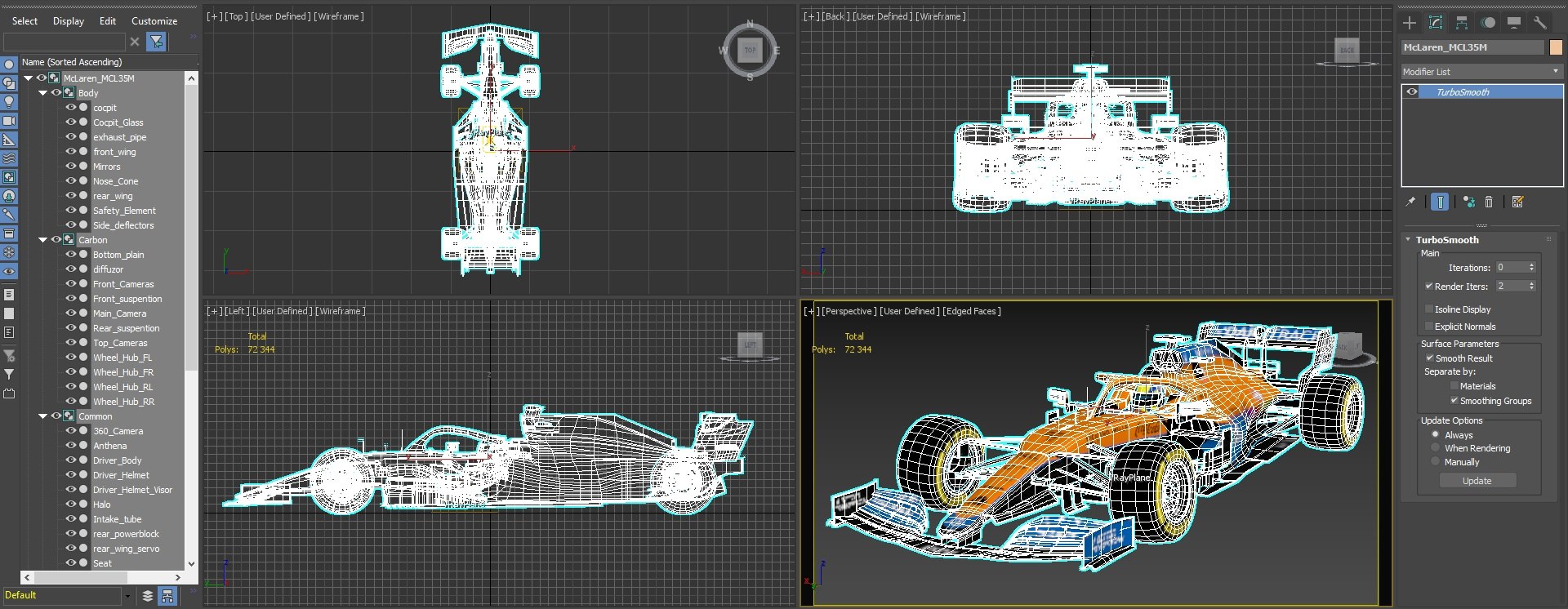Open Perspective viewport [+] general menu
The image size is (1568, 609).
(811, 311)
